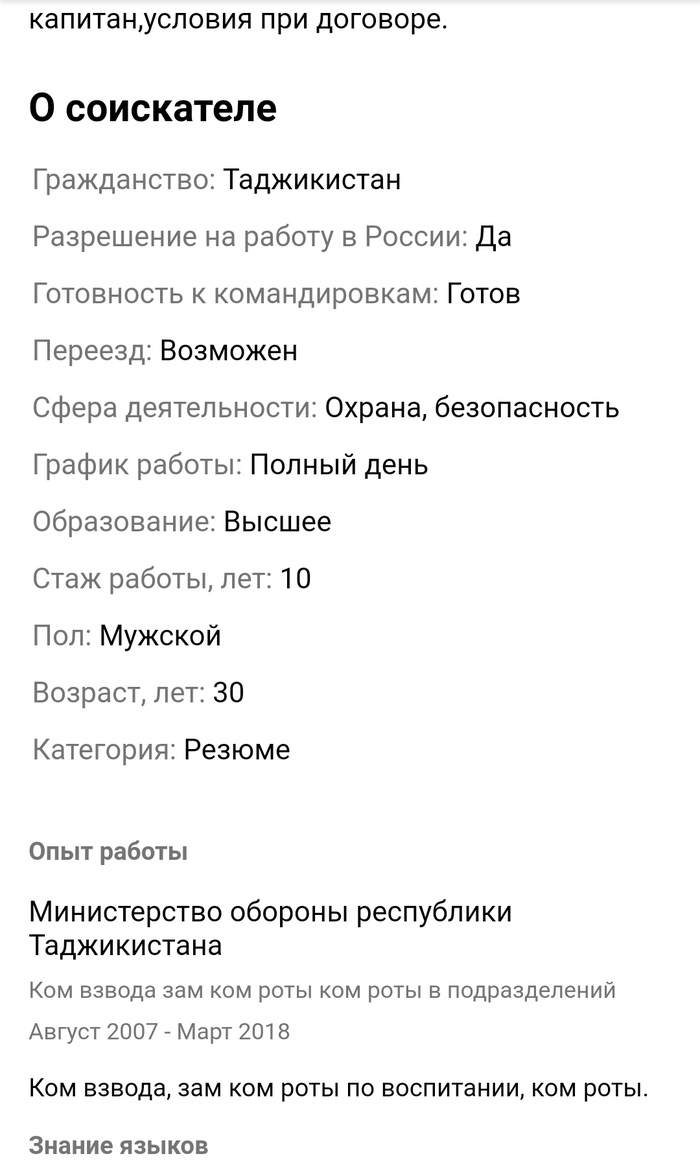Click the 'Стаж работы, лет' label
This screenshot has width=700, height=1167.
(x=152, y=579)
